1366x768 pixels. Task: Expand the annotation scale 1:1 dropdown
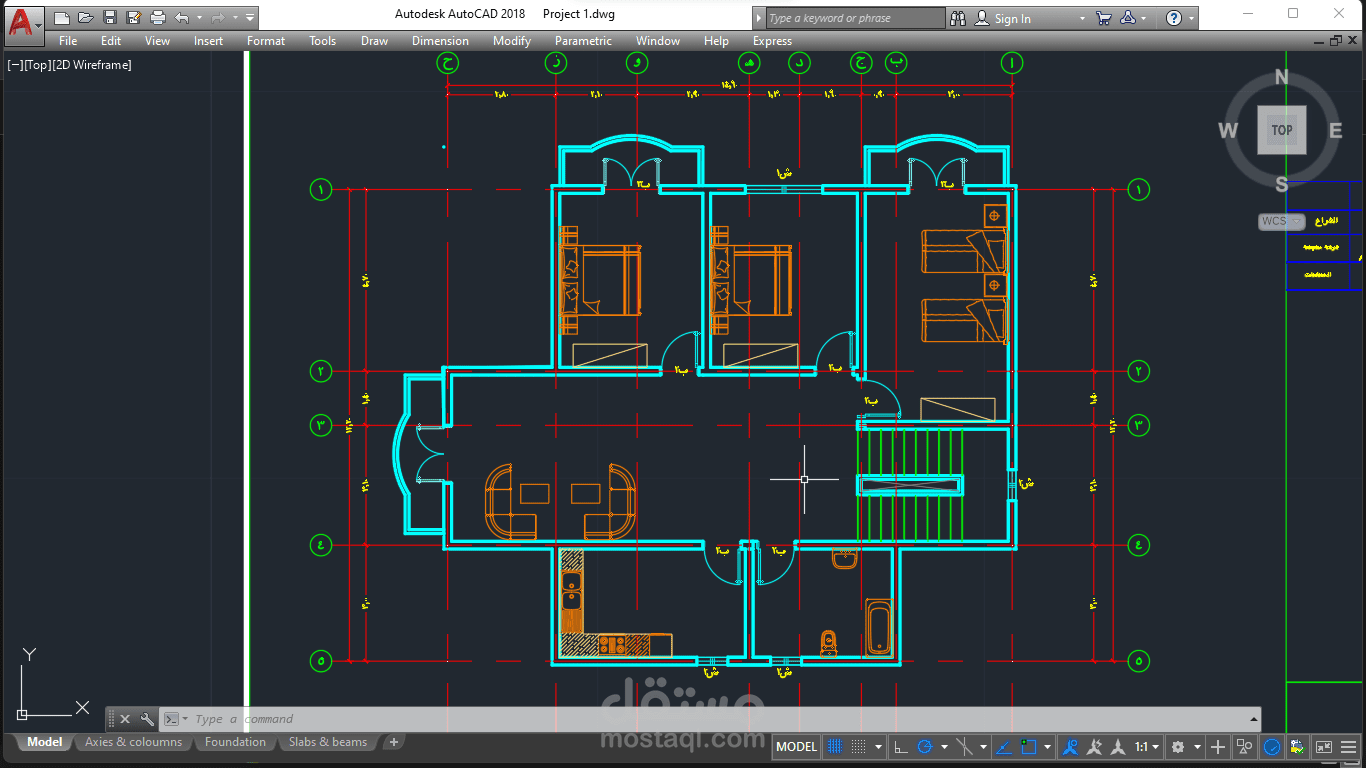1147,747
